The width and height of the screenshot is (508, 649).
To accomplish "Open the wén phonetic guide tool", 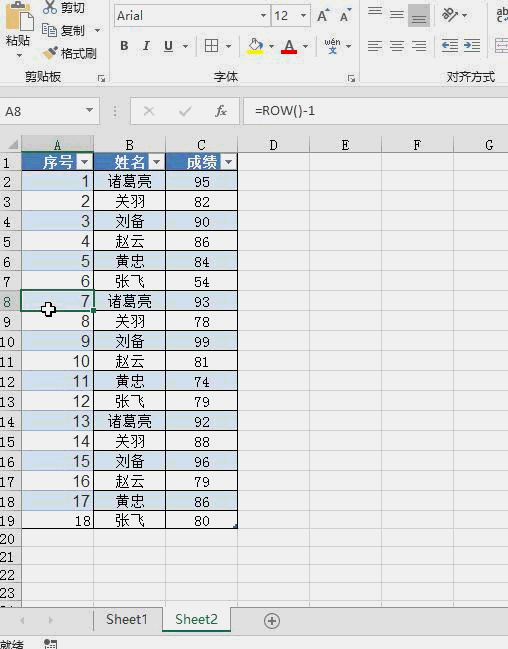I will click(x=332, y=46).
